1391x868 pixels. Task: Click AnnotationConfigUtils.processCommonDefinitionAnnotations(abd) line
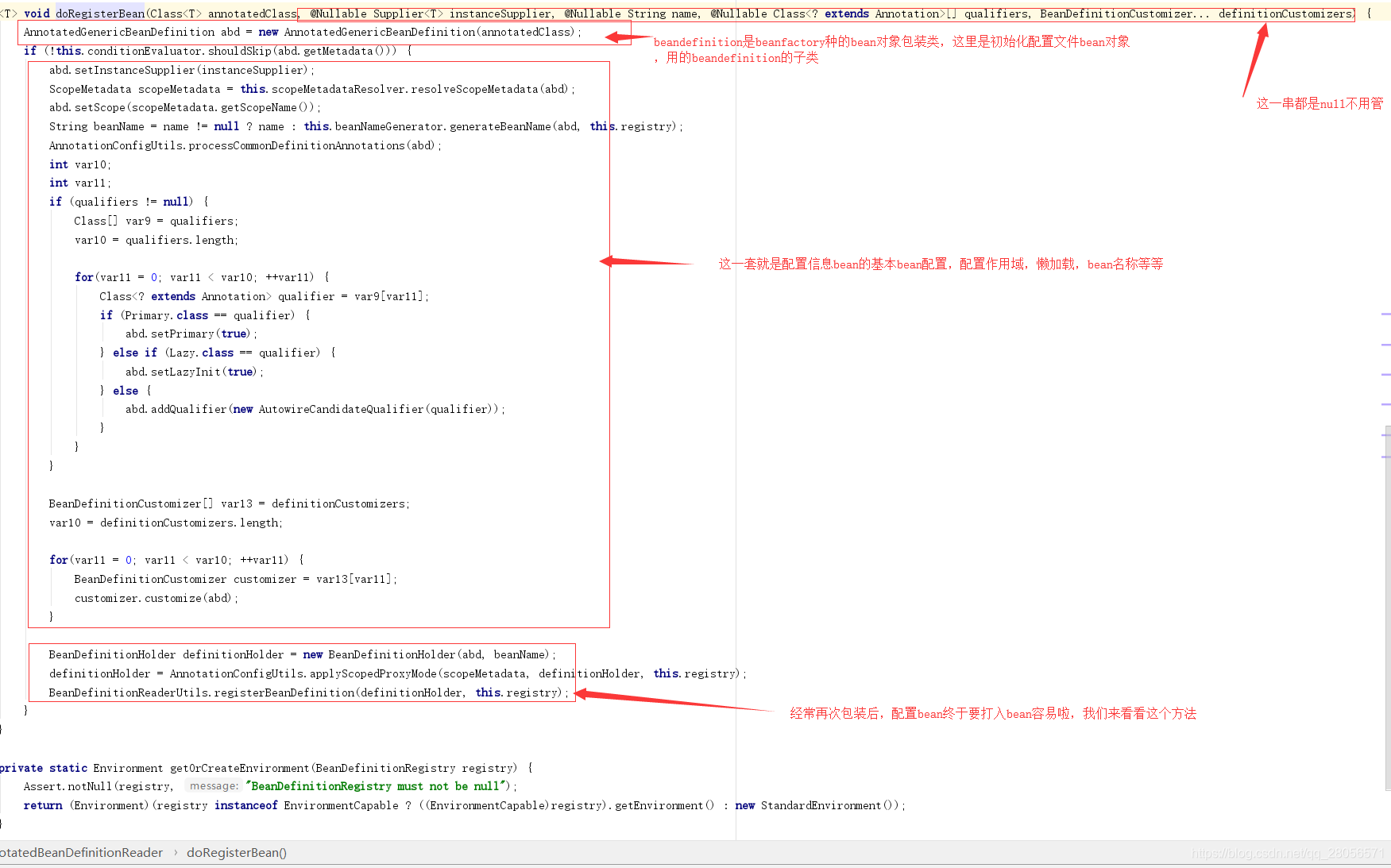[x=245, y=145]
